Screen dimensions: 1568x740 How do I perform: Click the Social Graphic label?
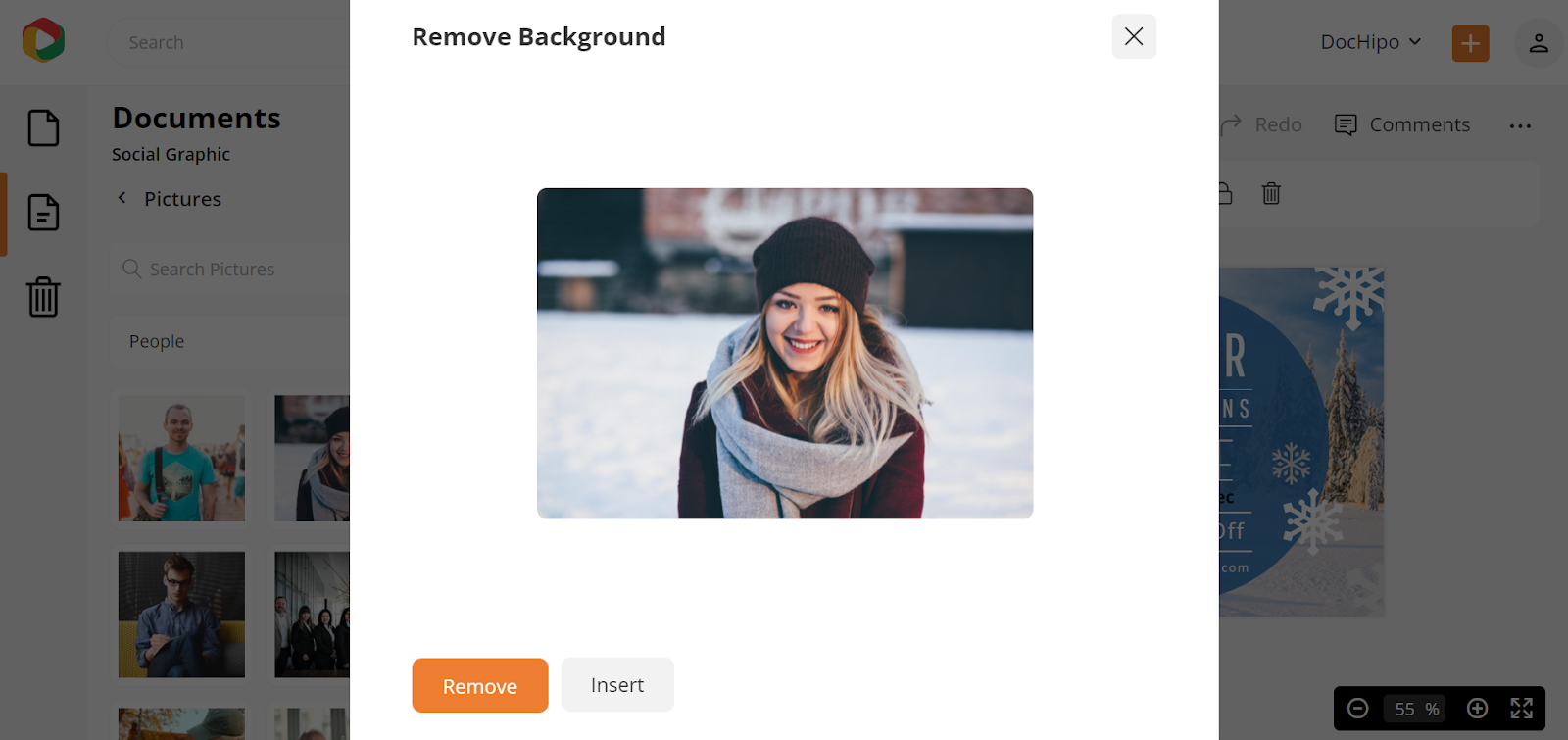(171, 154)
